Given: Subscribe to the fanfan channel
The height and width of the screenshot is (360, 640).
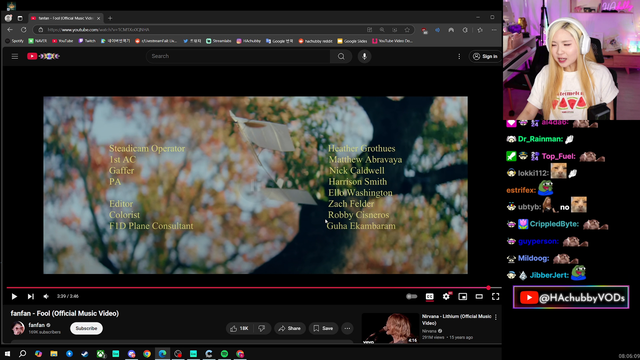Looking at the screenshot, I should pos(86,328).
